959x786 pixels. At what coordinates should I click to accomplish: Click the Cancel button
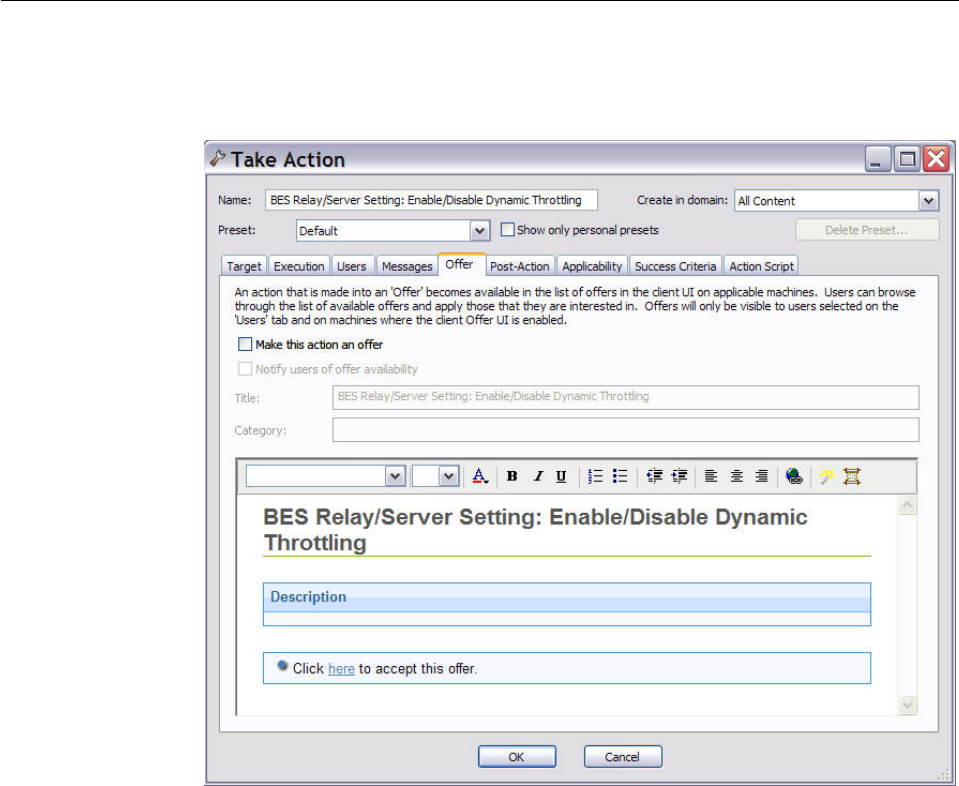coord(623,757)
